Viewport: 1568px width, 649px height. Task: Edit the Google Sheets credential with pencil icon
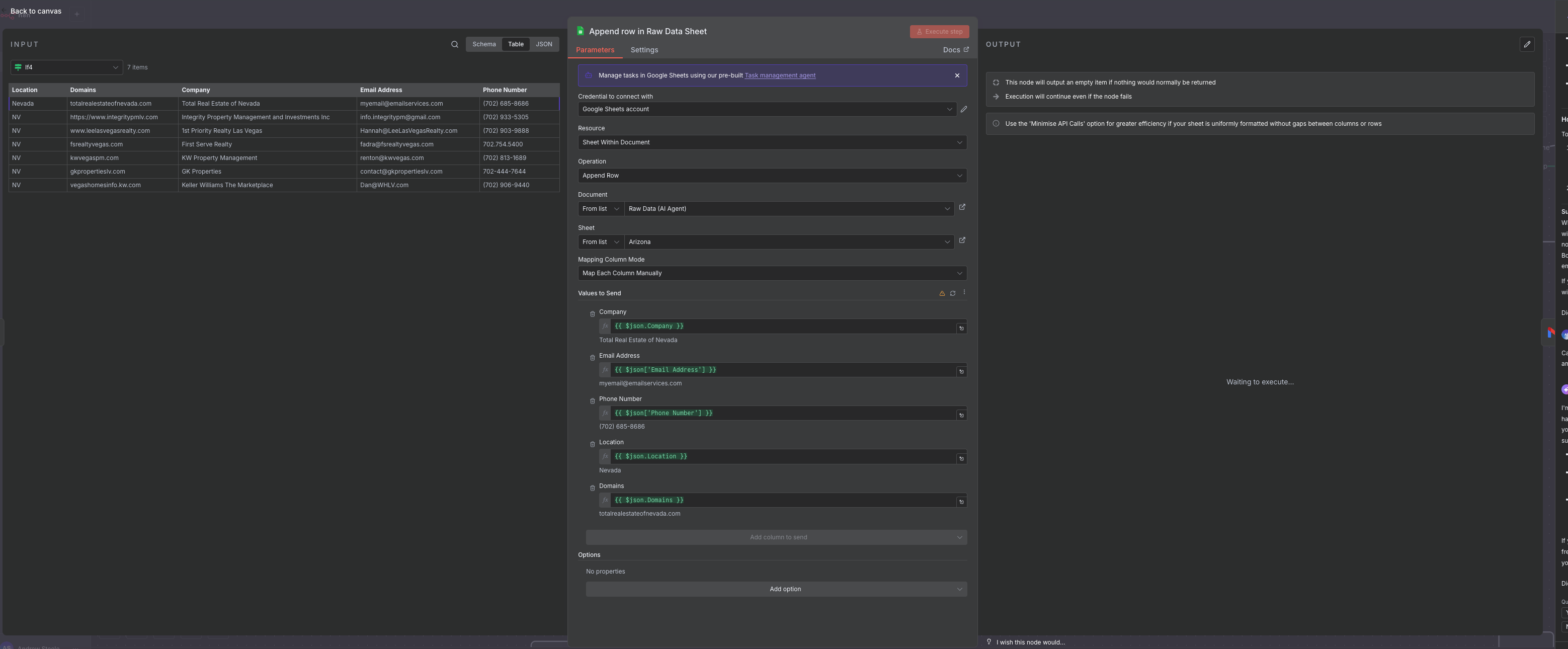tap(963, 109)
